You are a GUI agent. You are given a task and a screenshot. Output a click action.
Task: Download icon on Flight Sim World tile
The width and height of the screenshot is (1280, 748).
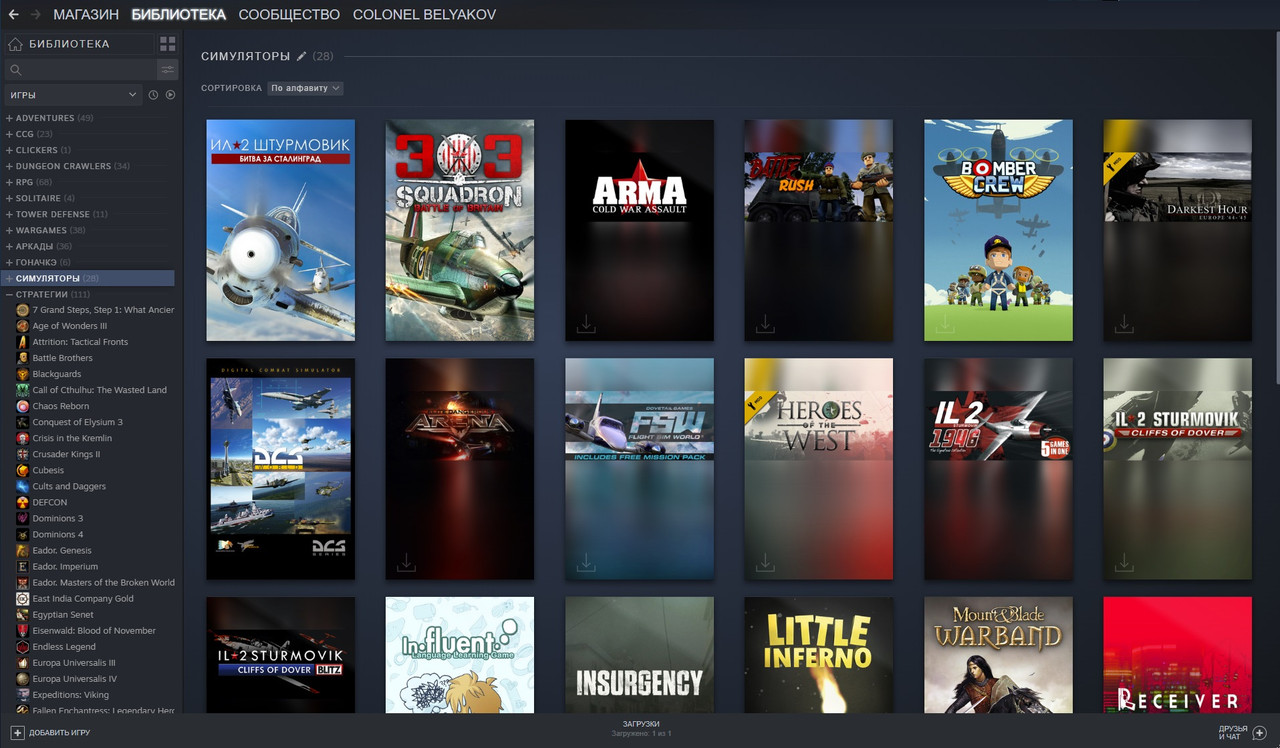[586, 564]
